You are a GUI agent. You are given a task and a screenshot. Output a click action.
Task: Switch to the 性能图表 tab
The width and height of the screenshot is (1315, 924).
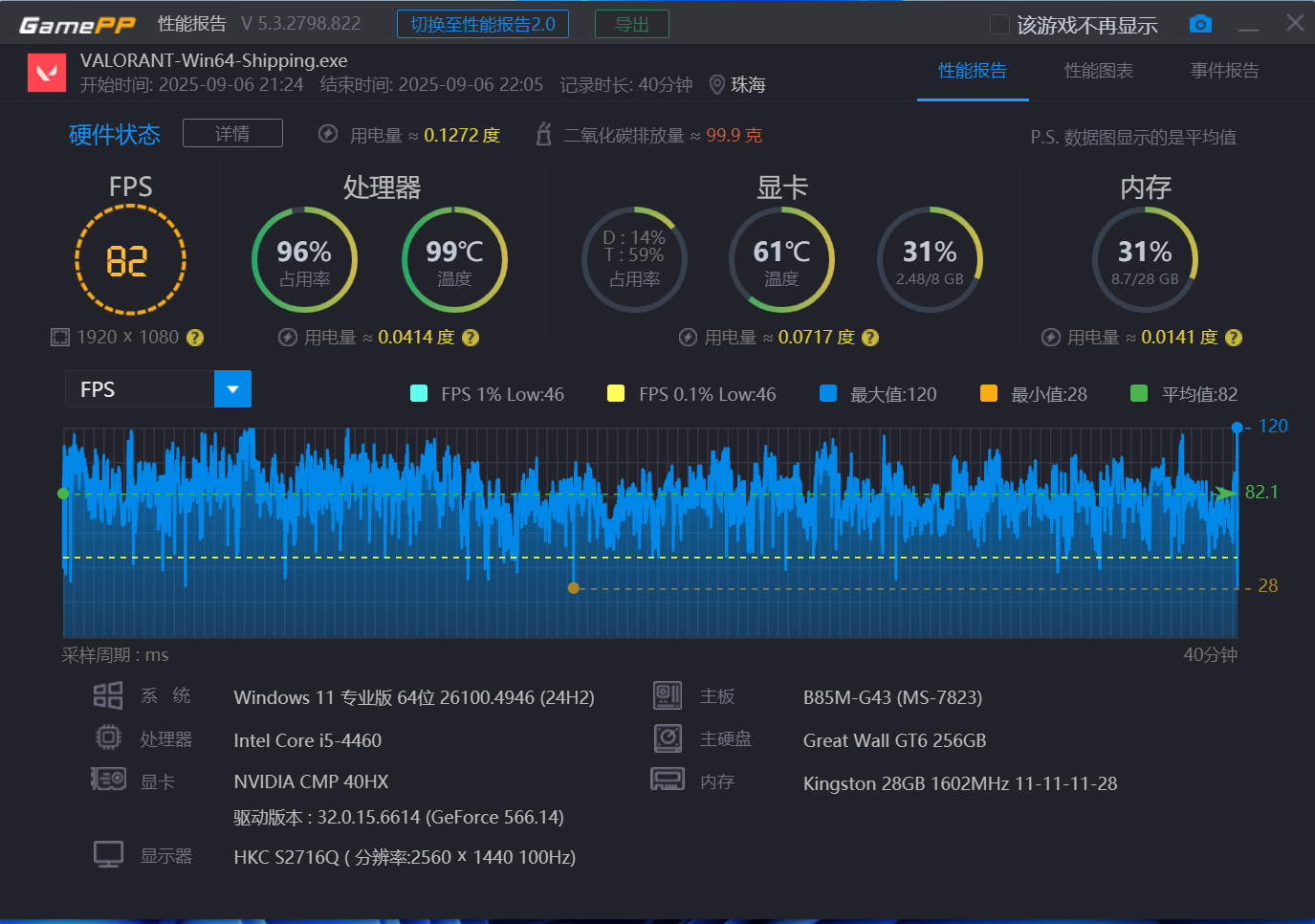click(x=1099, y=71)
